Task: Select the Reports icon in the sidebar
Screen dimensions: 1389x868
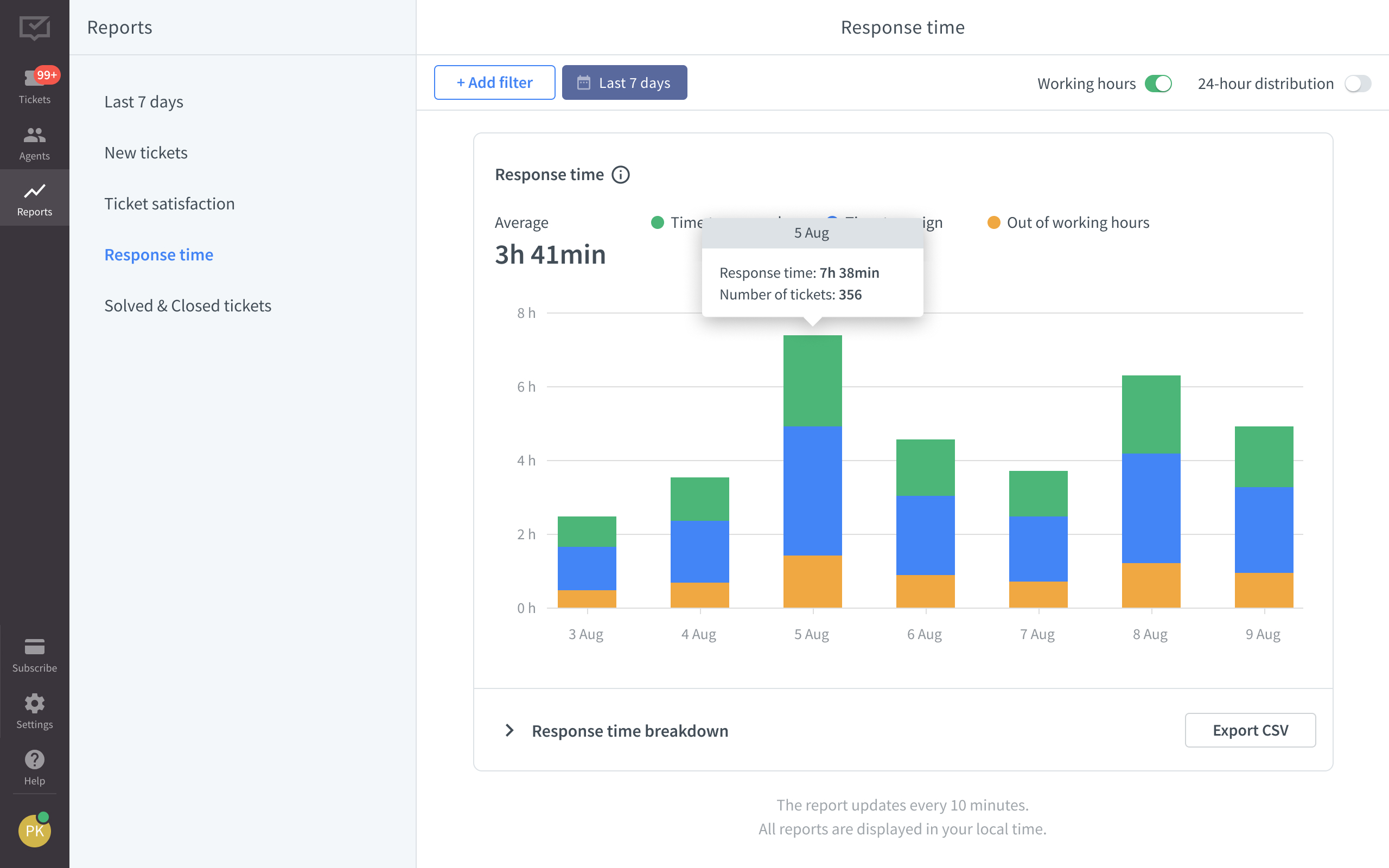Action: (x=34, y=197)
